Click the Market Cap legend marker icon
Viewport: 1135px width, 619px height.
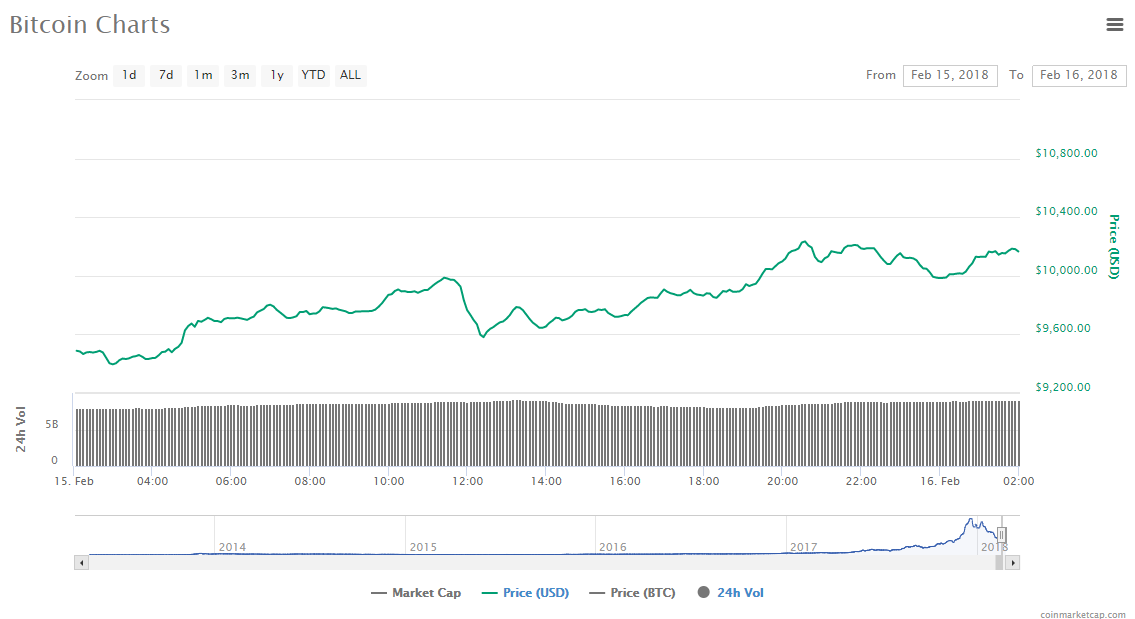coord(381,592)
